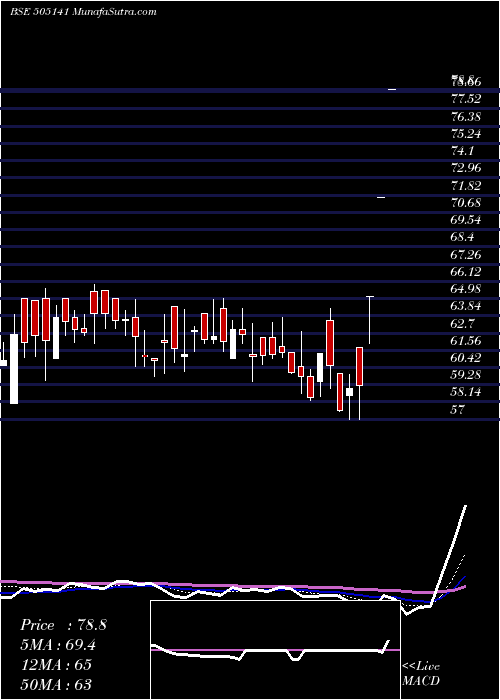Click the 57 price axis label
Screen dimensions: 500x700
pyautogui.click(x=458, y=409)
